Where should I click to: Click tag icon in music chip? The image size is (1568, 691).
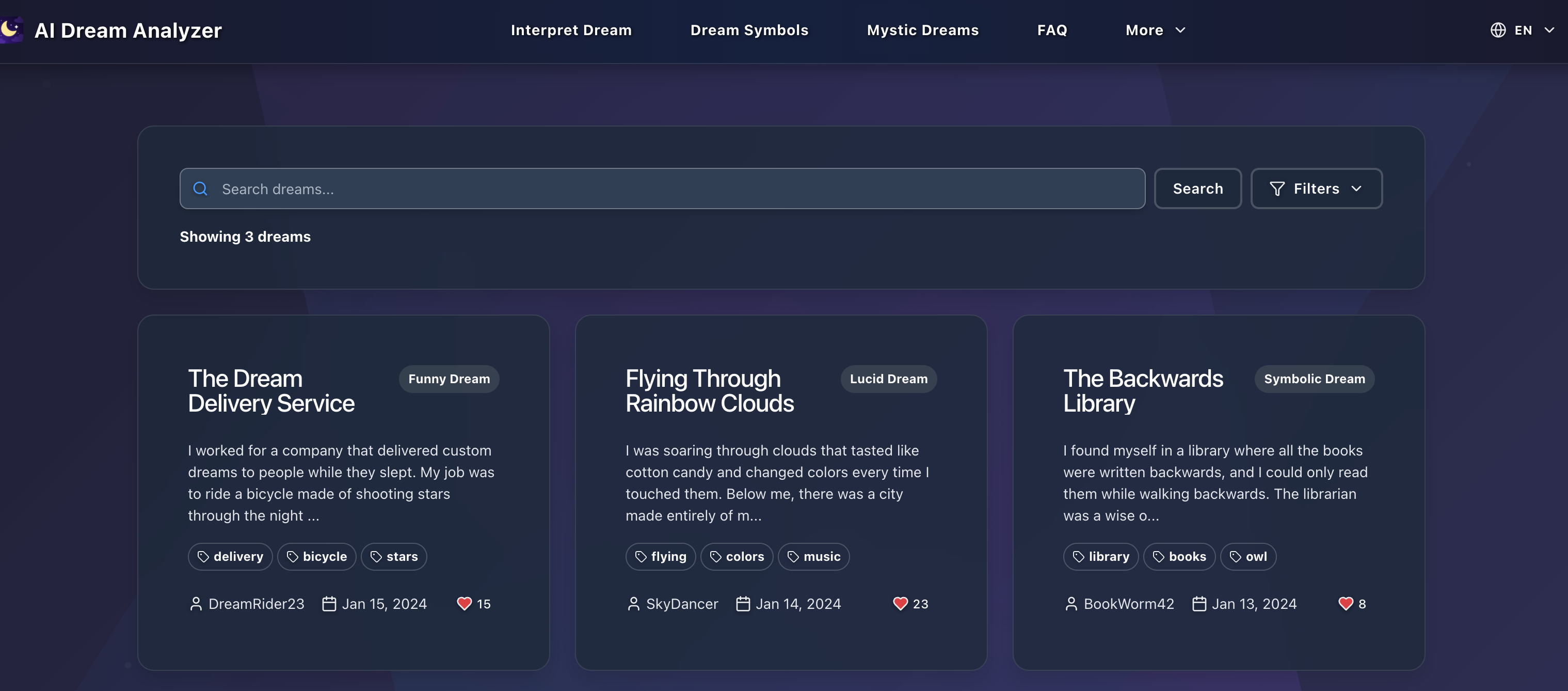tap(793, 556)
